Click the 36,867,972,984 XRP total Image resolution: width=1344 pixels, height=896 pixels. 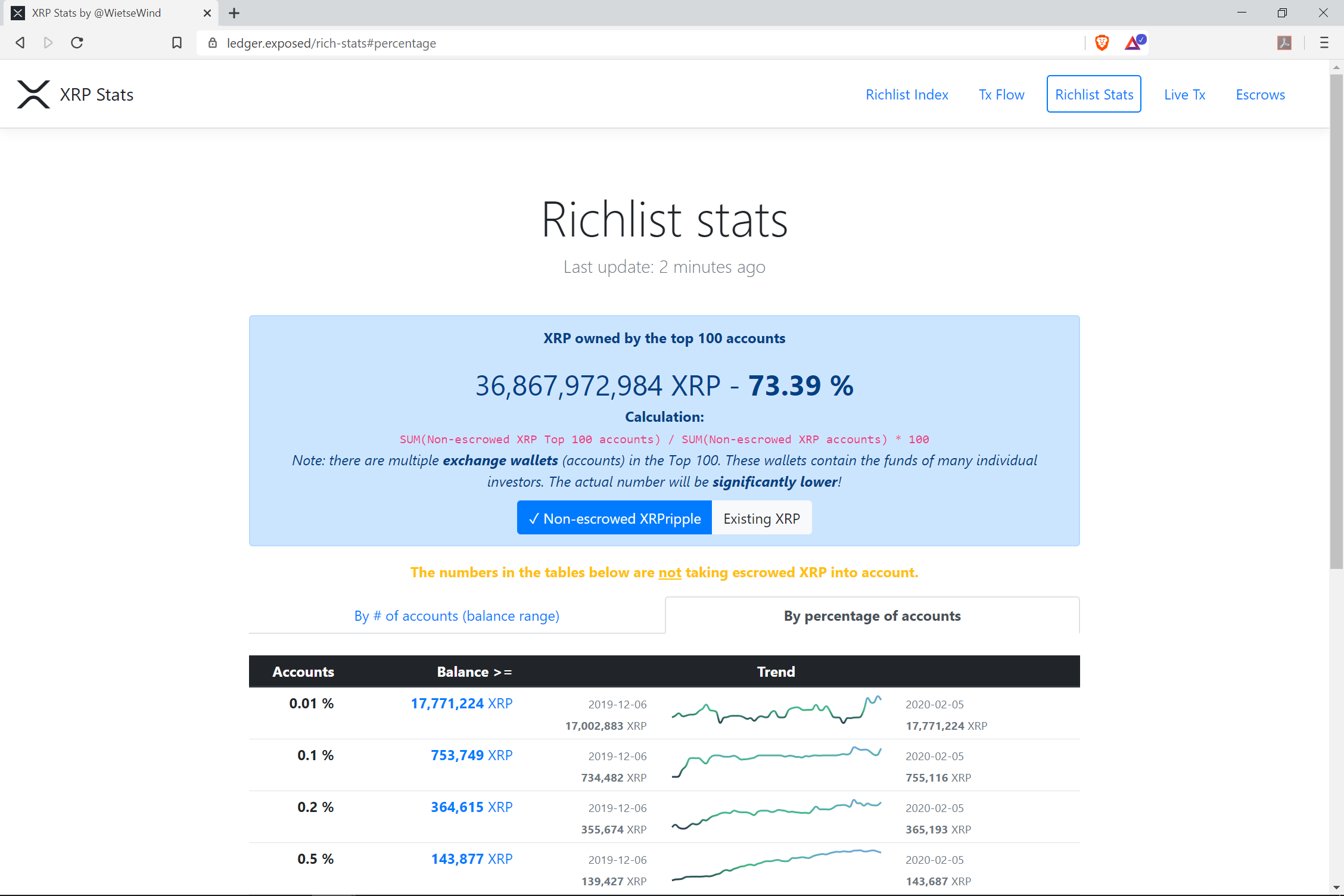pos(598,385)
